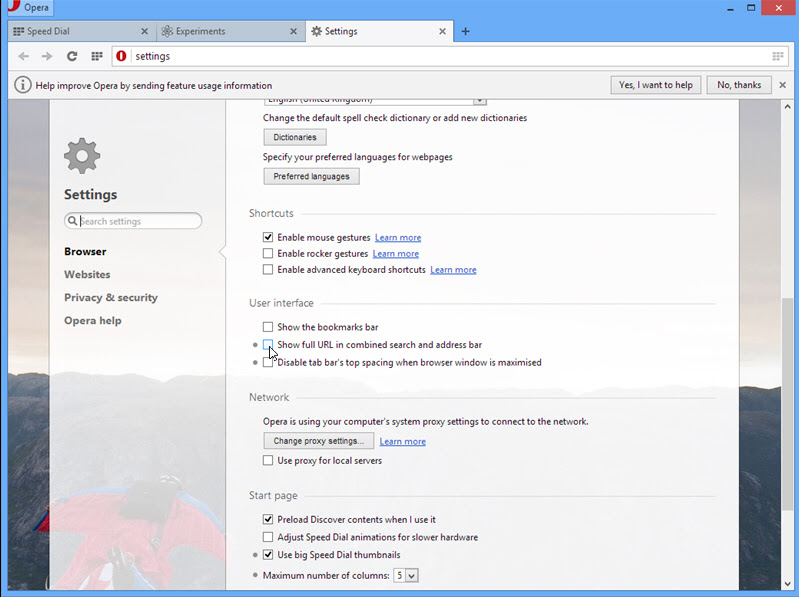Click the Search settings field
Screen dimensions: 799x597
134,221
